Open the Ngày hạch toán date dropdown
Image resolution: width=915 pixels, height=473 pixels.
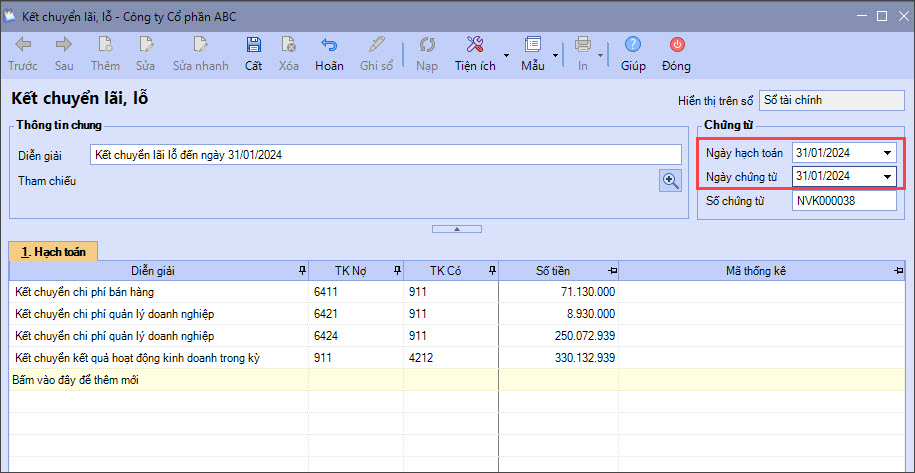[x=887, y=153]
